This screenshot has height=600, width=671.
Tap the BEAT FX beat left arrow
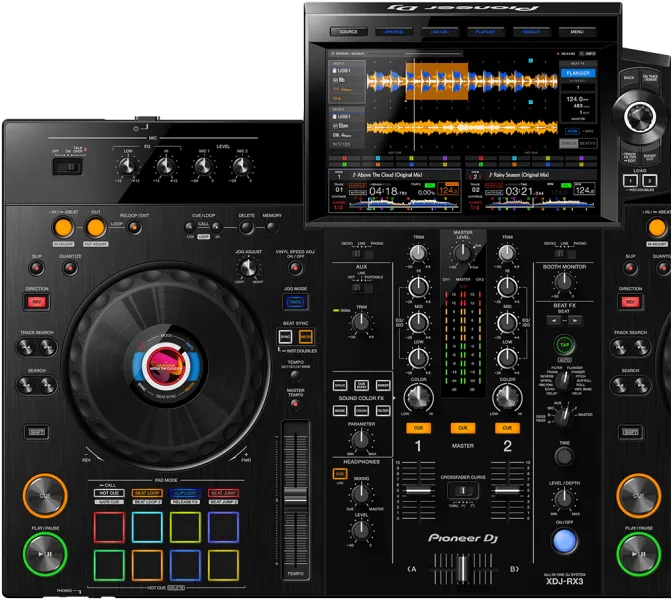tap(554, 321)
